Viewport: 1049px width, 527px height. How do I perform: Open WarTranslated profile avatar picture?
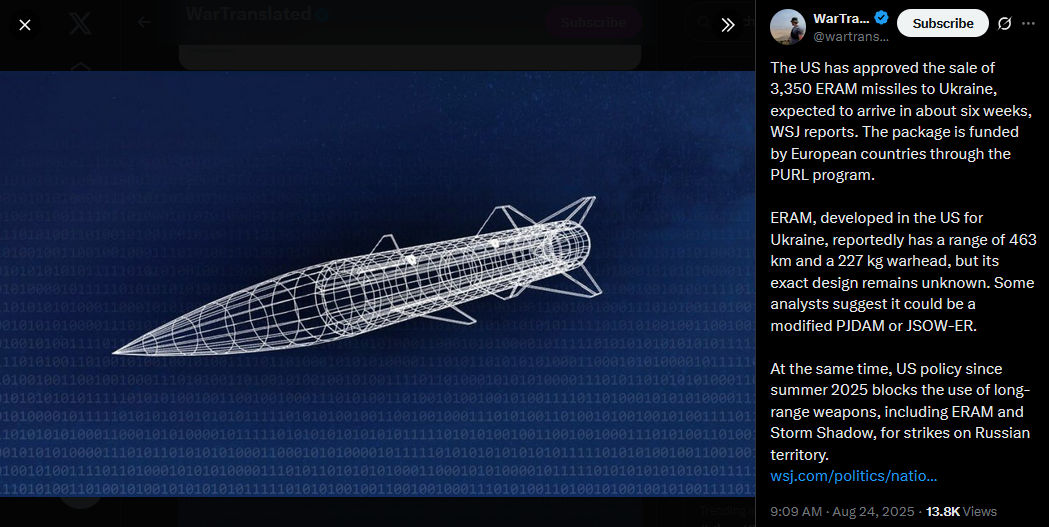[787, 27]
